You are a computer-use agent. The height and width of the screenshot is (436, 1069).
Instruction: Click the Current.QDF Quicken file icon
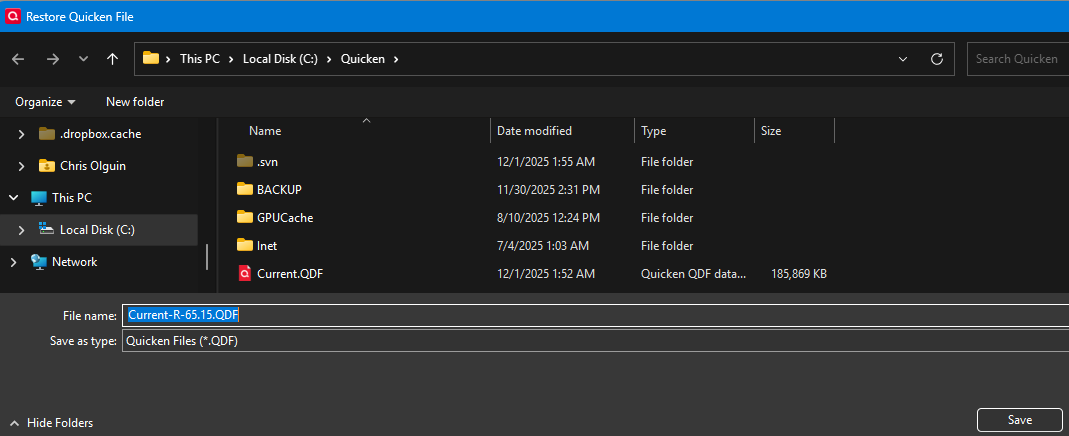(245, 274)
